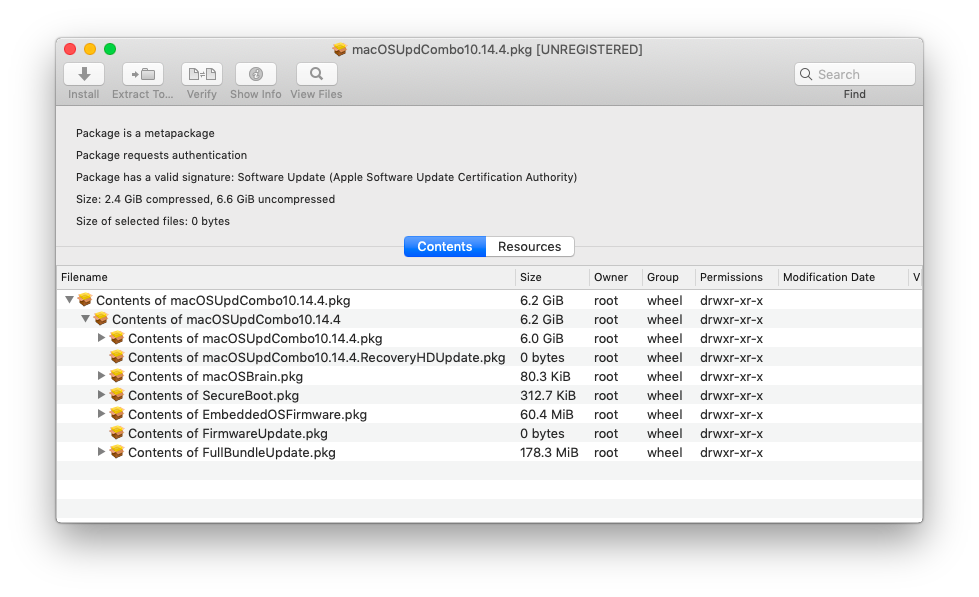The image size is (979, 597).
Task: Click the green zoom window button
Action: [110, 49]
